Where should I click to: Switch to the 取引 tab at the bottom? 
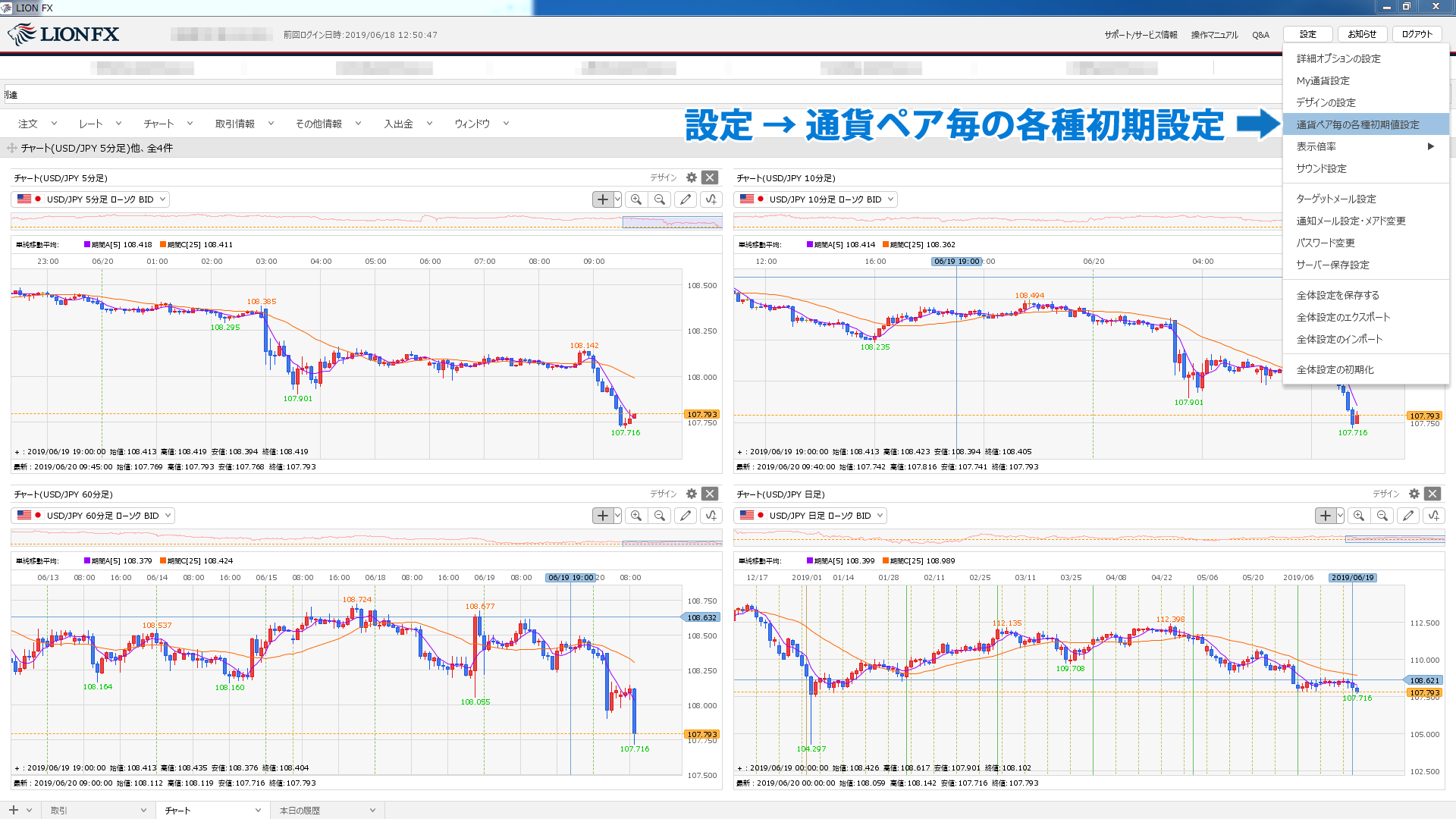click(59, 810)
